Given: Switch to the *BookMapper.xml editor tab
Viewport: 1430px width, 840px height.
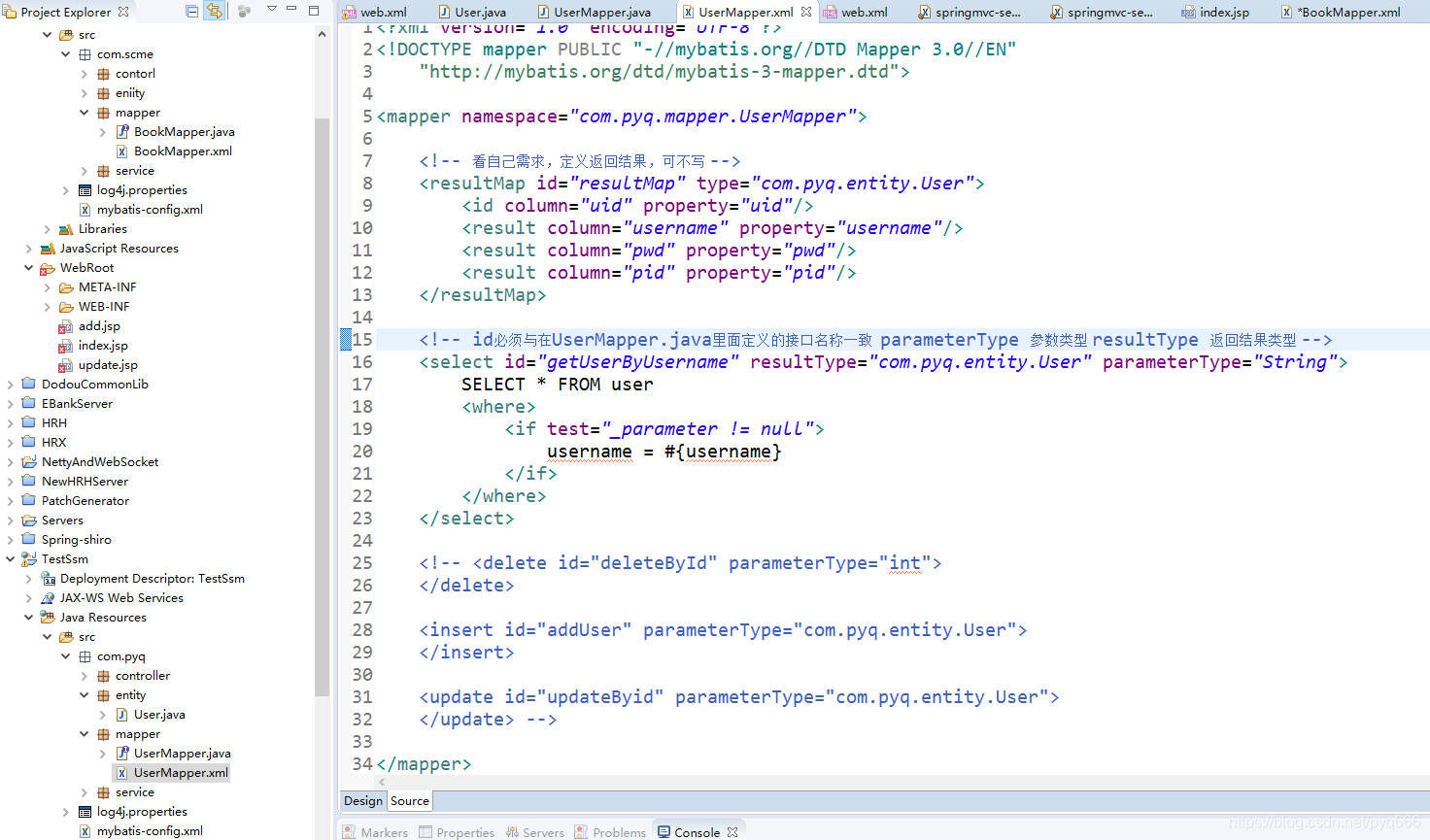Looking at the screenshot, I should click(x=1342, y=12).
